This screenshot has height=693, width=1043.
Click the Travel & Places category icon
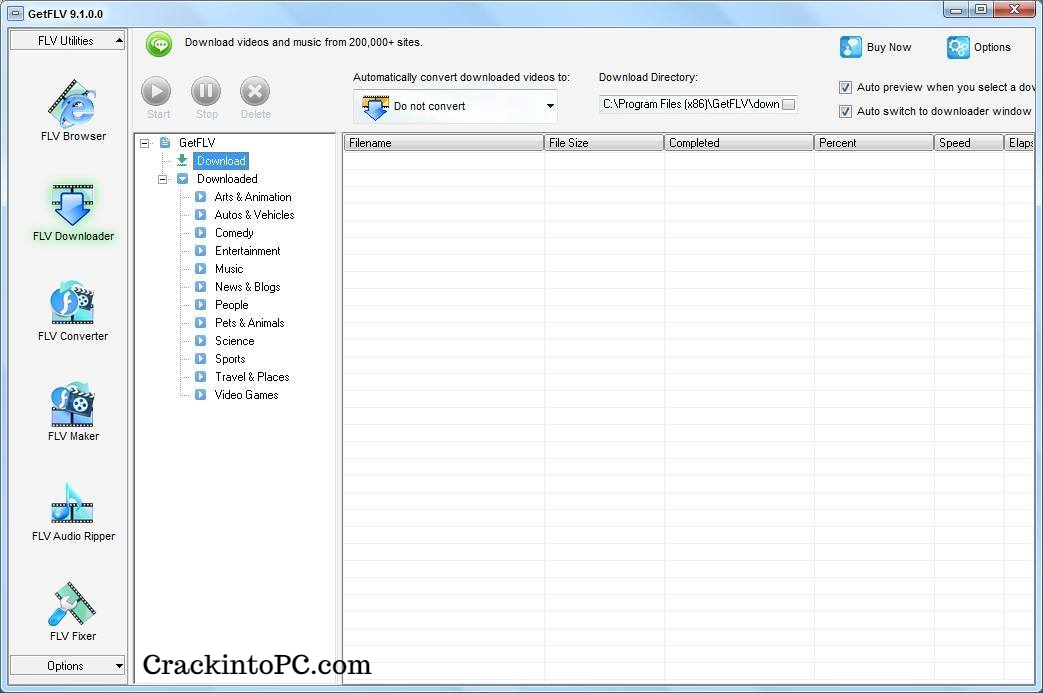pos(200,376)
